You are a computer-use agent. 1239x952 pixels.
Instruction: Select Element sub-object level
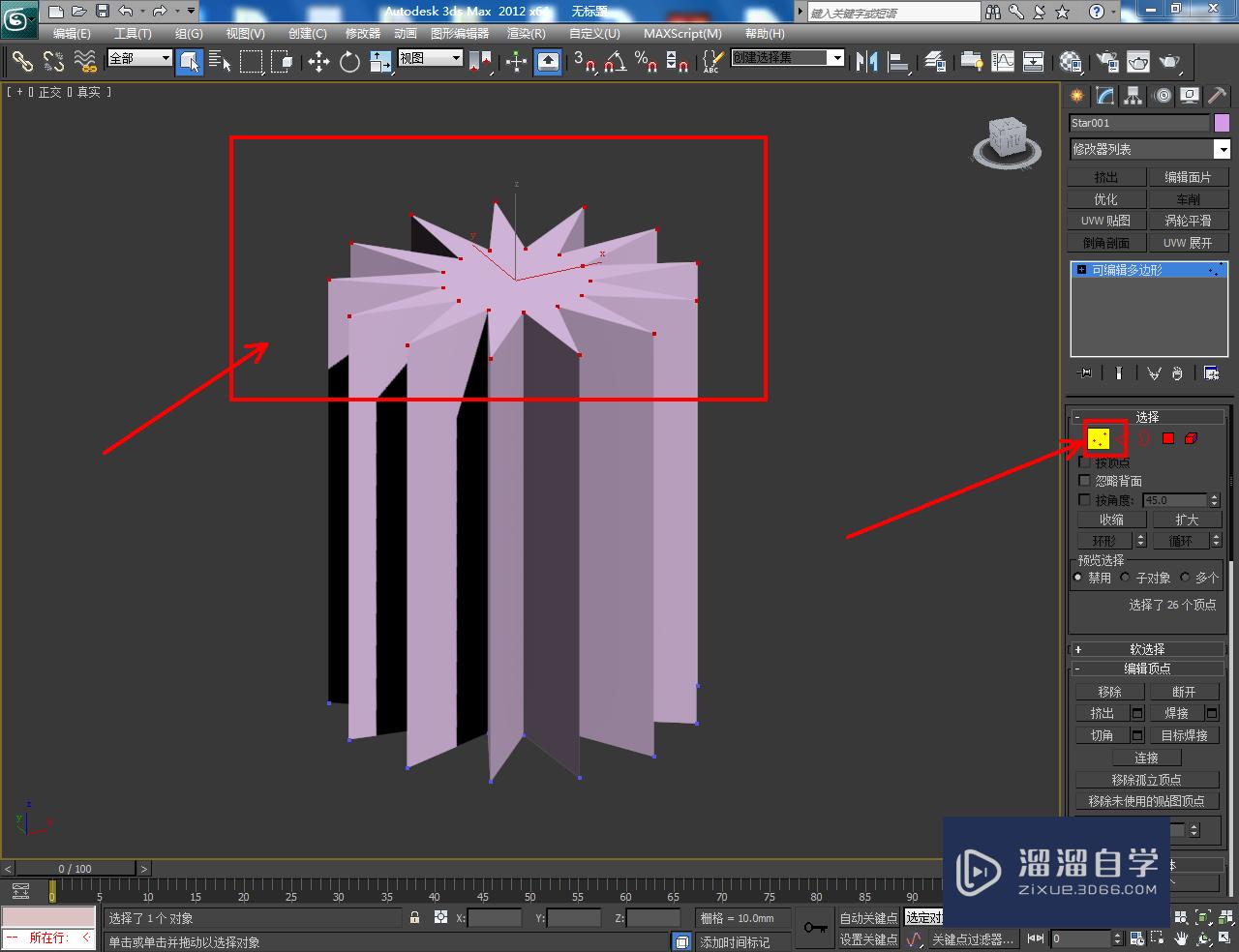tap(1191, 439)
